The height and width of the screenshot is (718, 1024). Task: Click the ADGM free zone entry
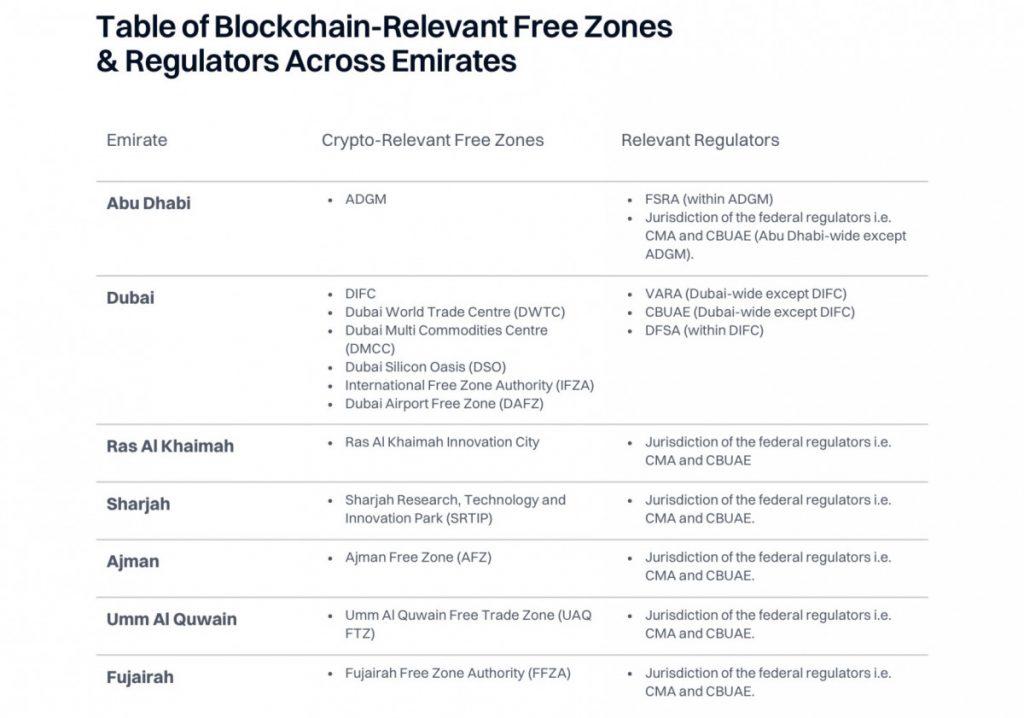pos(365,199)
